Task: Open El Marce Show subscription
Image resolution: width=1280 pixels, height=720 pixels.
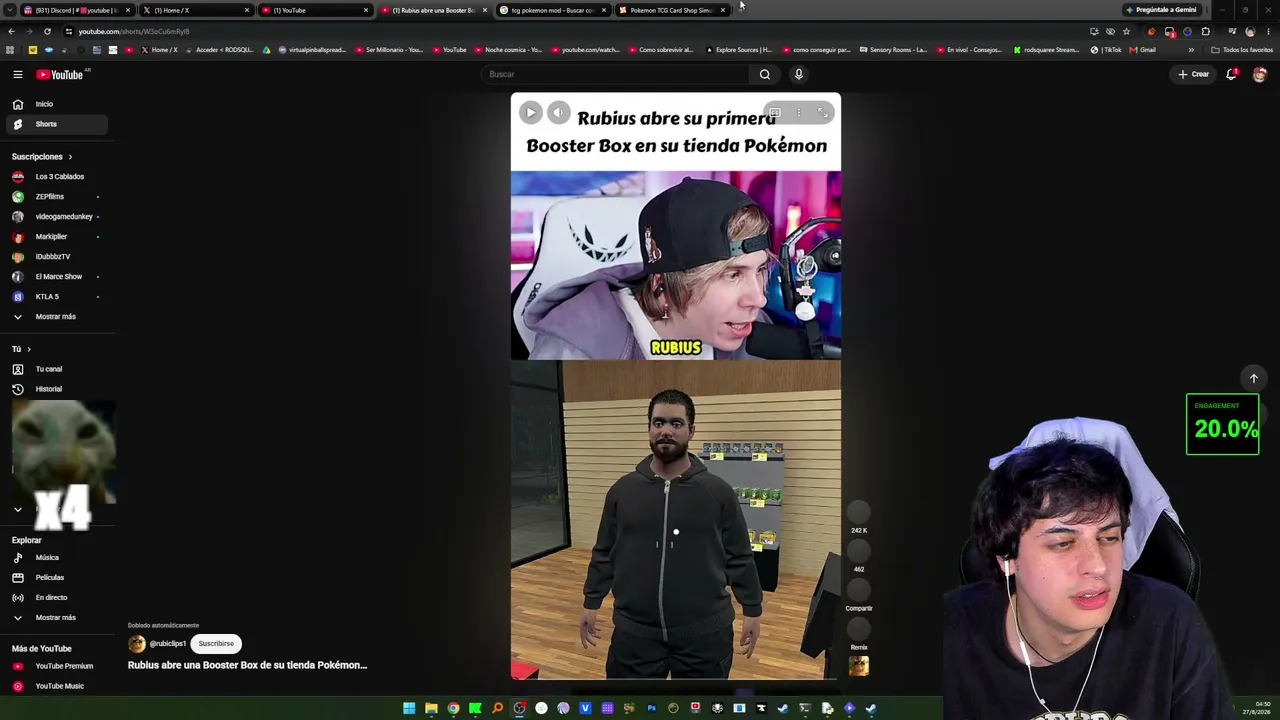Action: 55,277
